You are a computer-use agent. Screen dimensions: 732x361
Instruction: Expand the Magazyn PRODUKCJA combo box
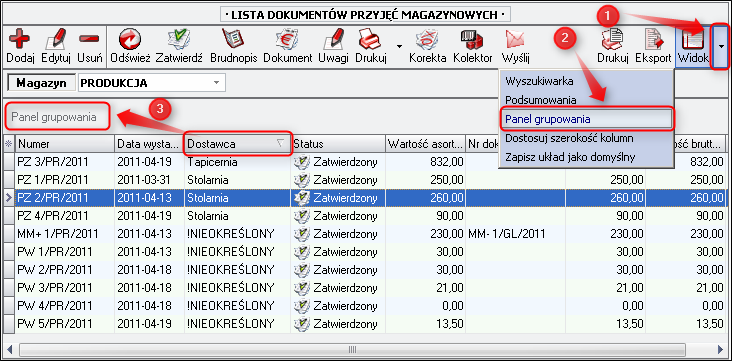216,83
